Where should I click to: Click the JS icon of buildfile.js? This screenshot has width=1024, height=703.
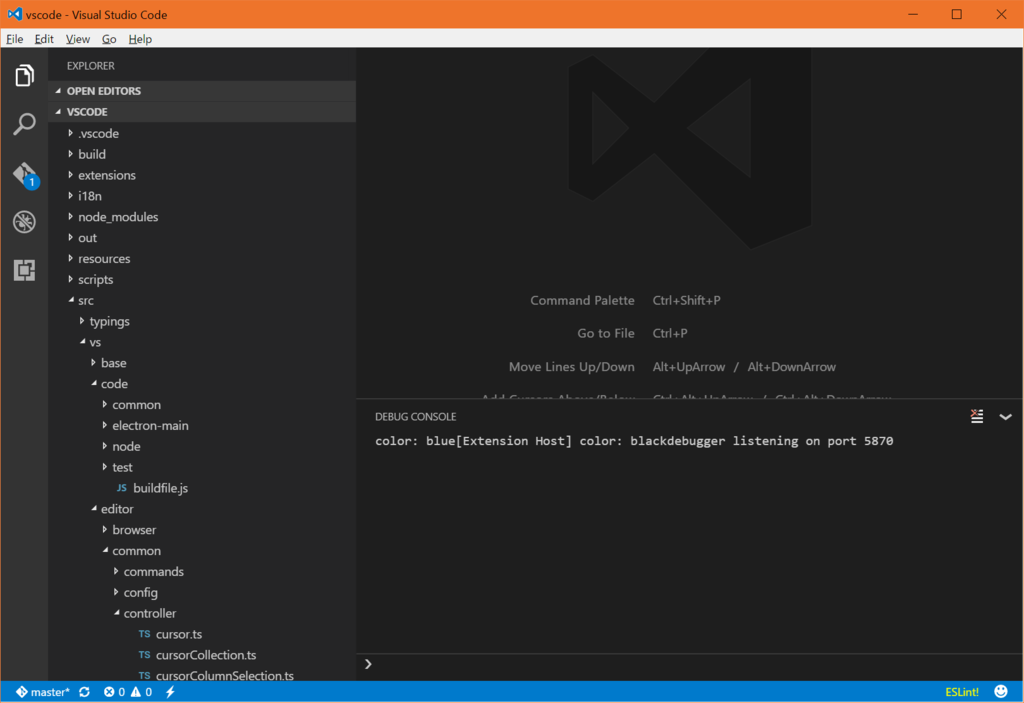(121, 488)
